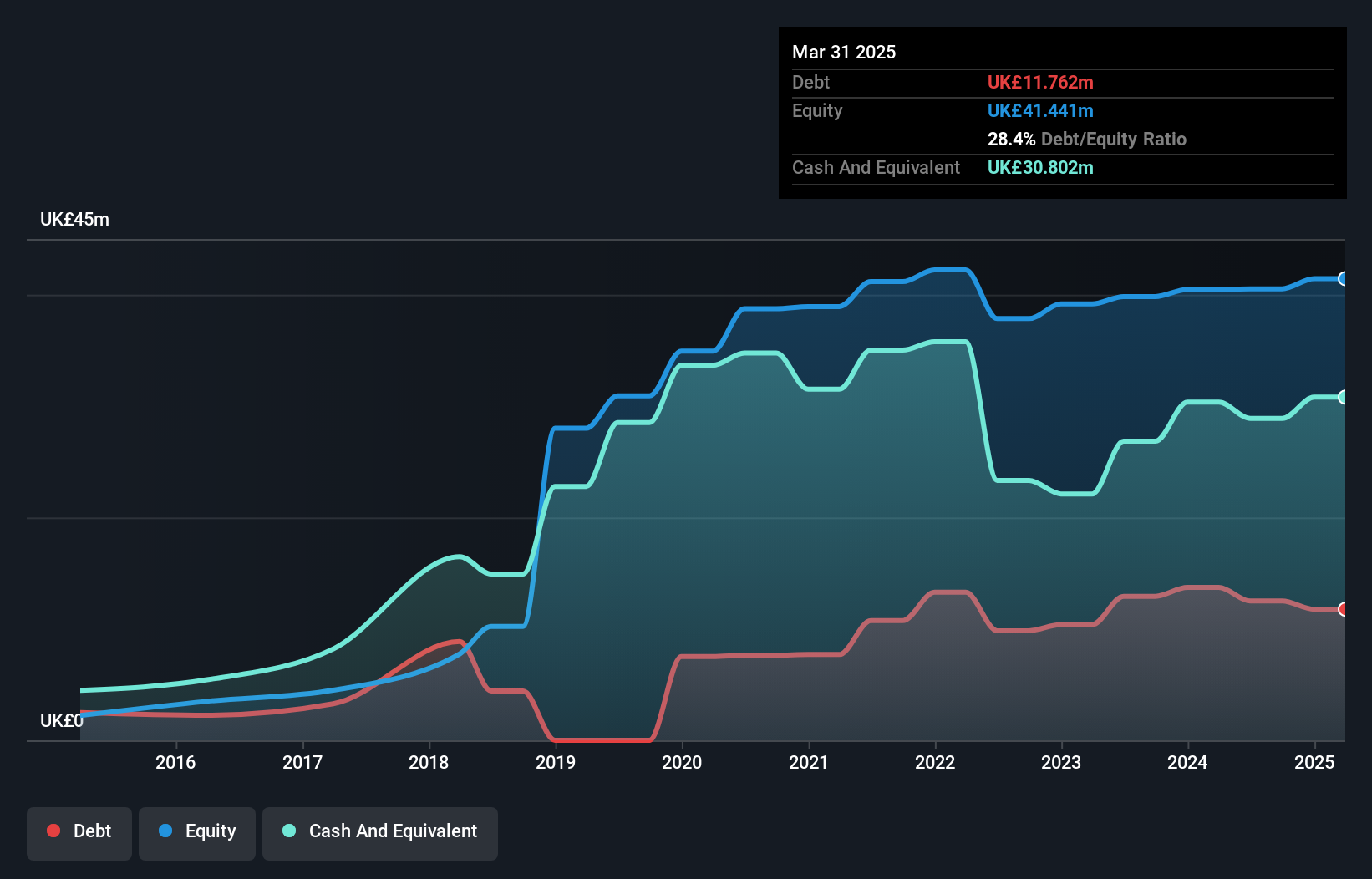The width and height of the screenshot is (1372, 879).
Task: Select the Cash line endpoint marker
Action: tap(1342, 397)
